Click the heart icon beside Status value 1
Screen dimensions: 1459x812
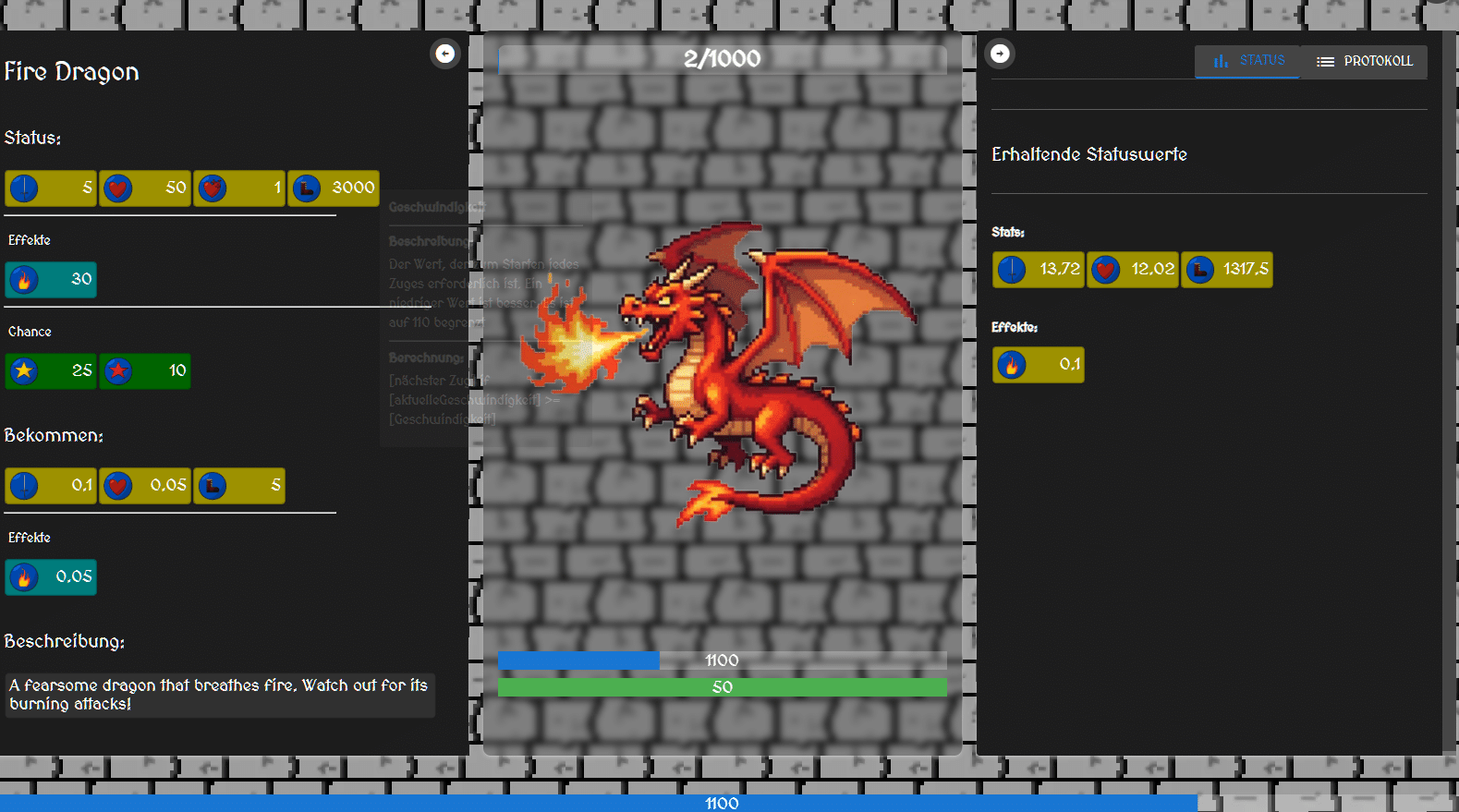[x=213, y=188]
